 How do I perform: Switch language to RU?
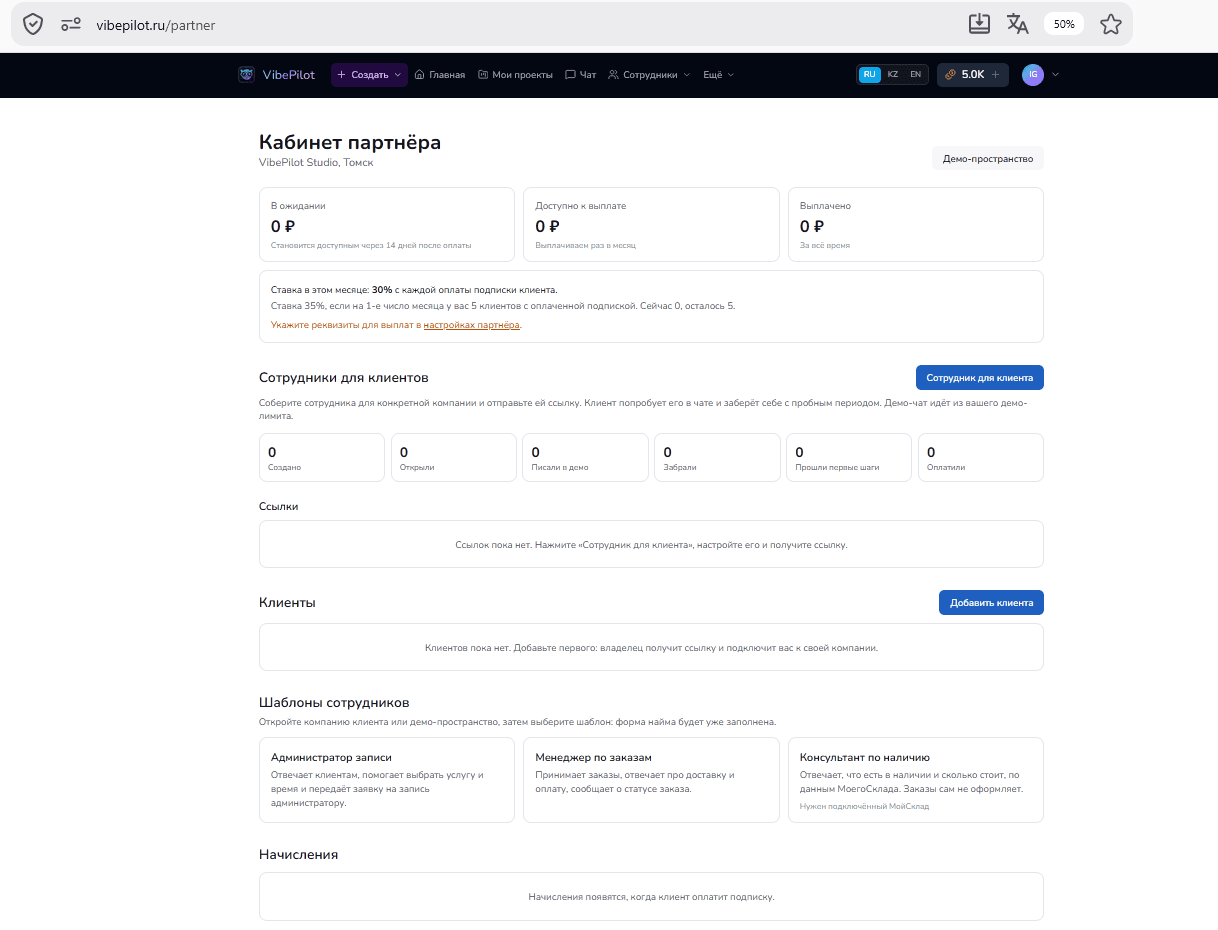(x=870, y=74)
